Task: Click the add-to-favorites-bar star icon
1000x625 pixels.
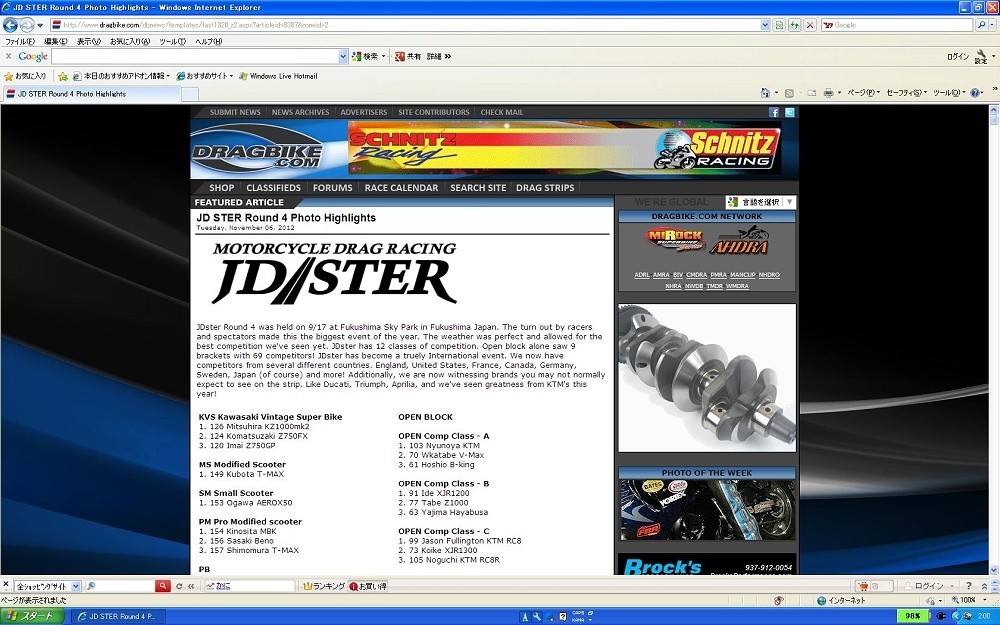Action: (x=62, y=76)
